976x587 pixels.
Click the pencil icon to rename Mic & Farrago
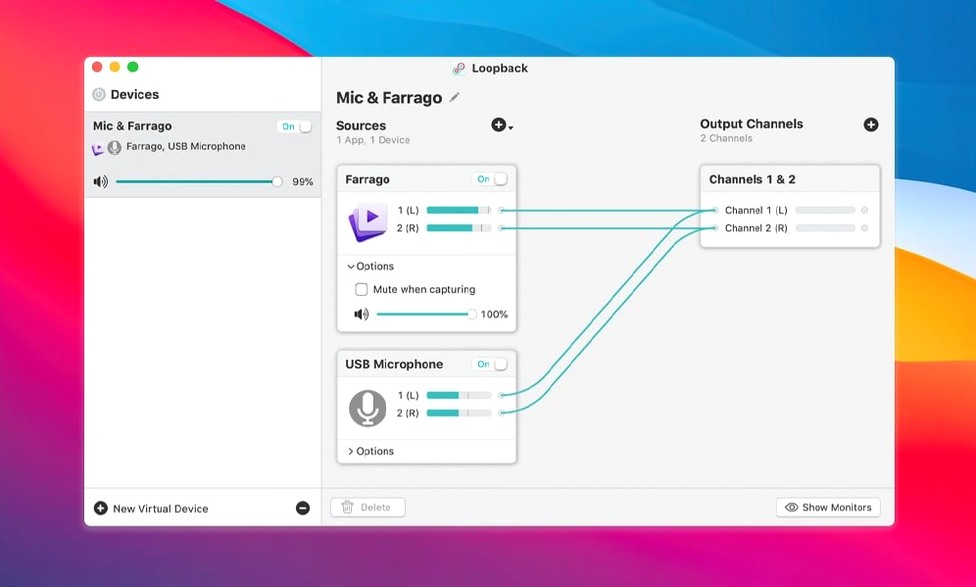coord(455,97)
